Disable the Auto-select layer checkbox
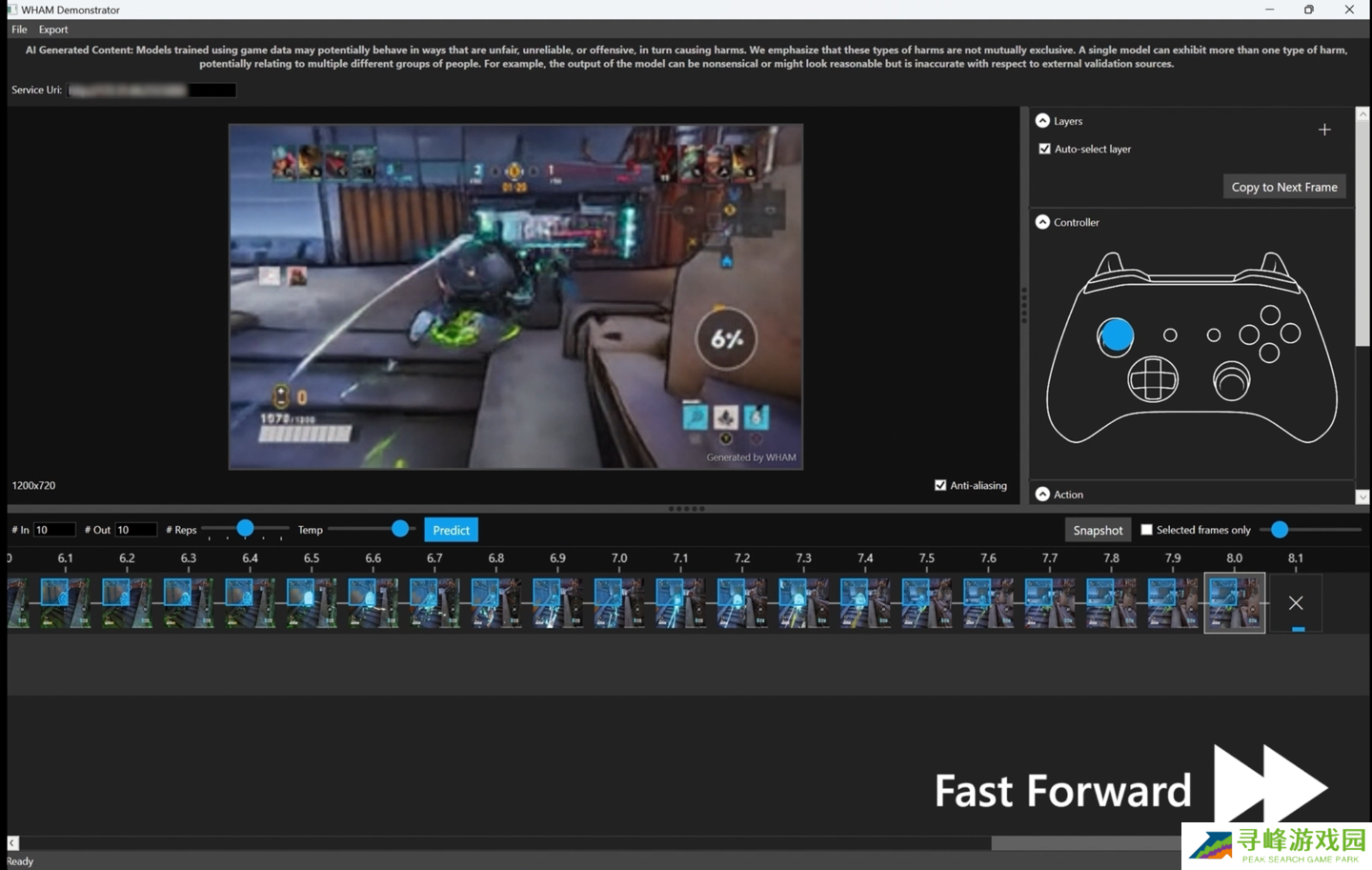The height and width of the screenshot is (870, 1372). (1045, 149)
